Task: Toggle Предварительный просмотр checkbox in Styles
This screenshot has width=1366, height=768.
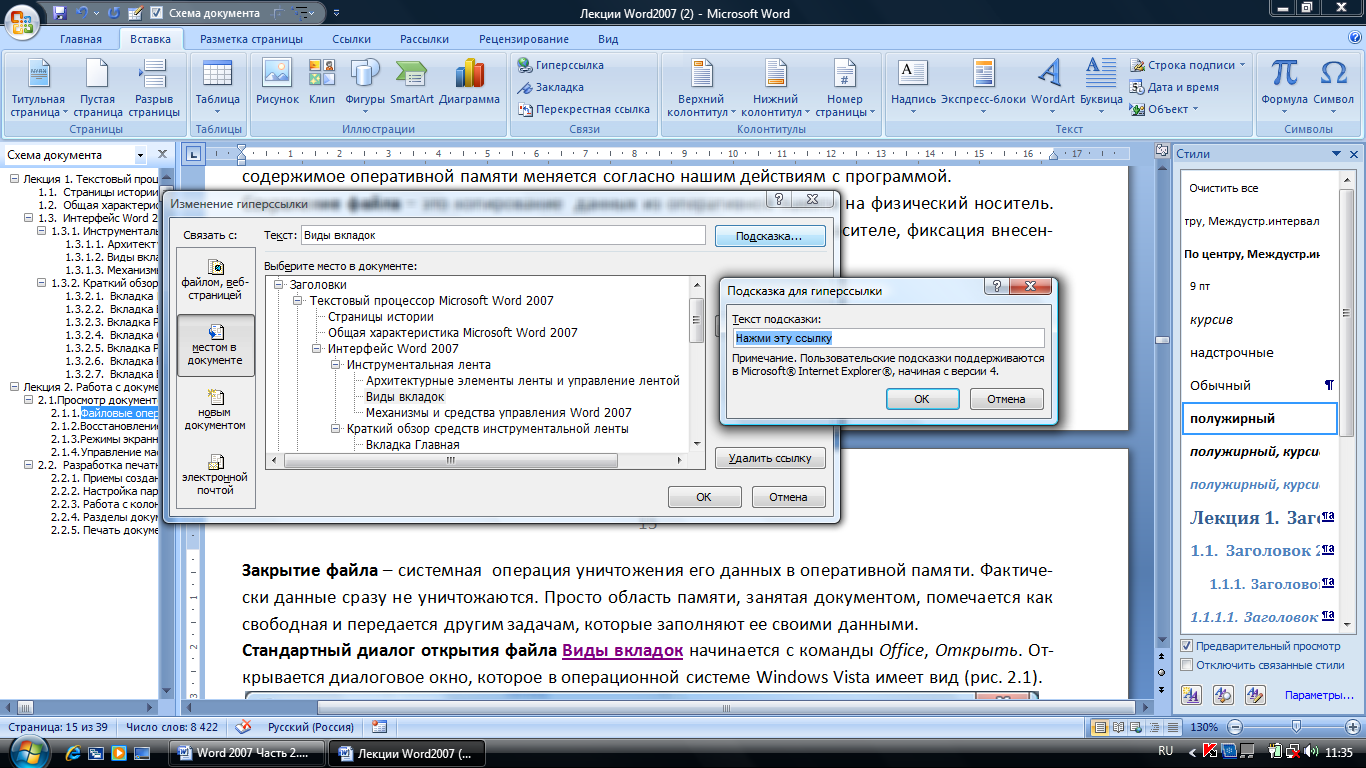Action: point(1187,646)
